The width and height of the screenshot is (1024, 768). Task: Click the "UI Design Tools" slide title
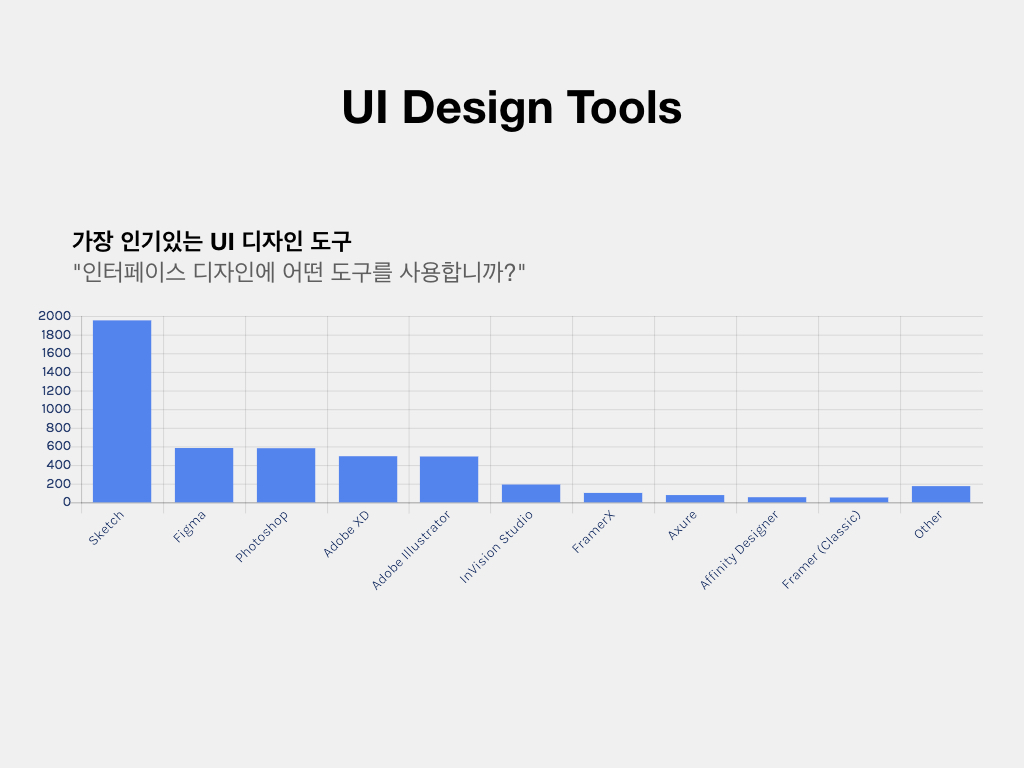pos(511,108)
